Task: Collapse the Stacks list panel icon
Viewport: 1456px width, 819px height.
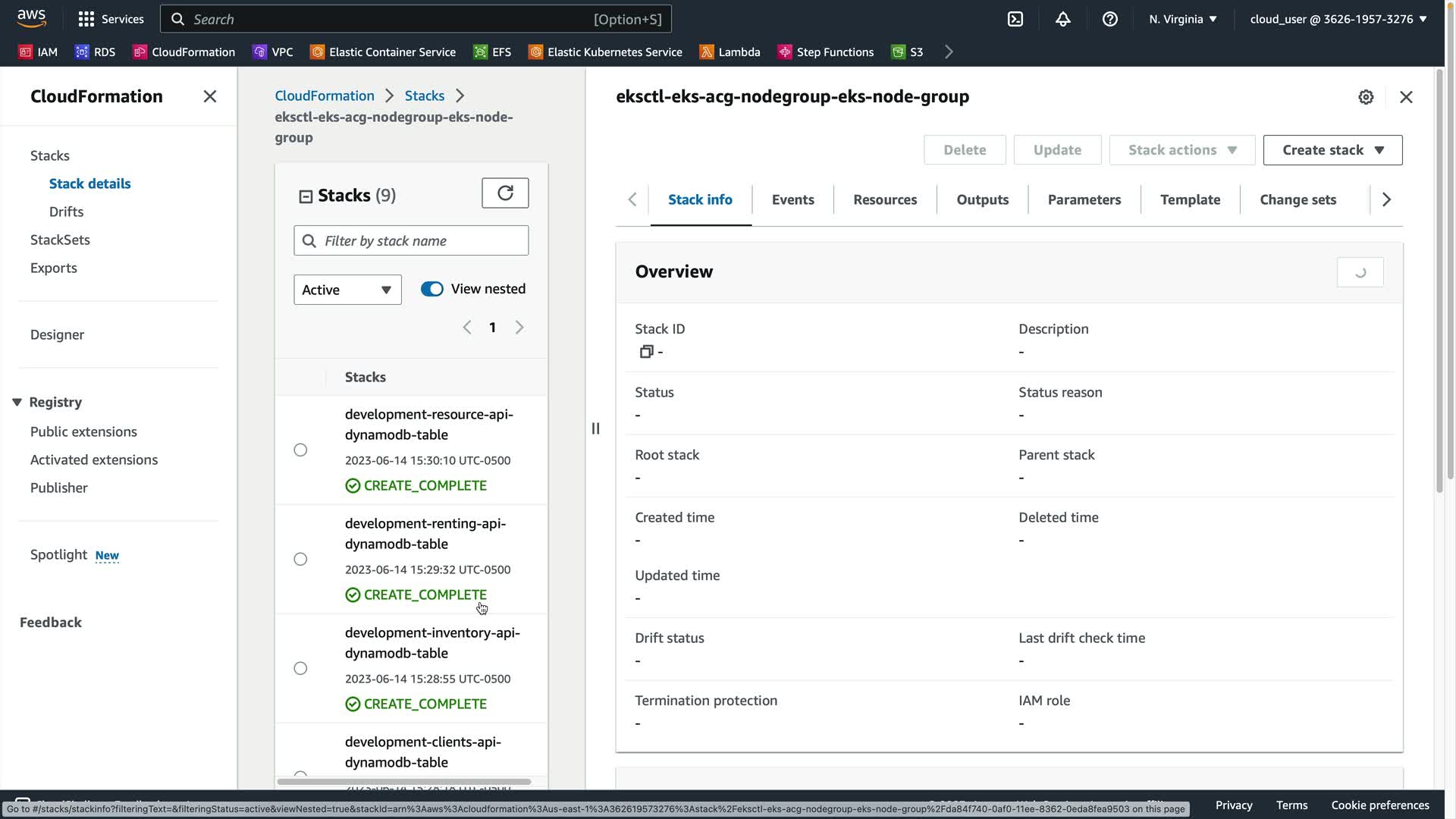Action: pyautogui.click(x=306, y=196)
